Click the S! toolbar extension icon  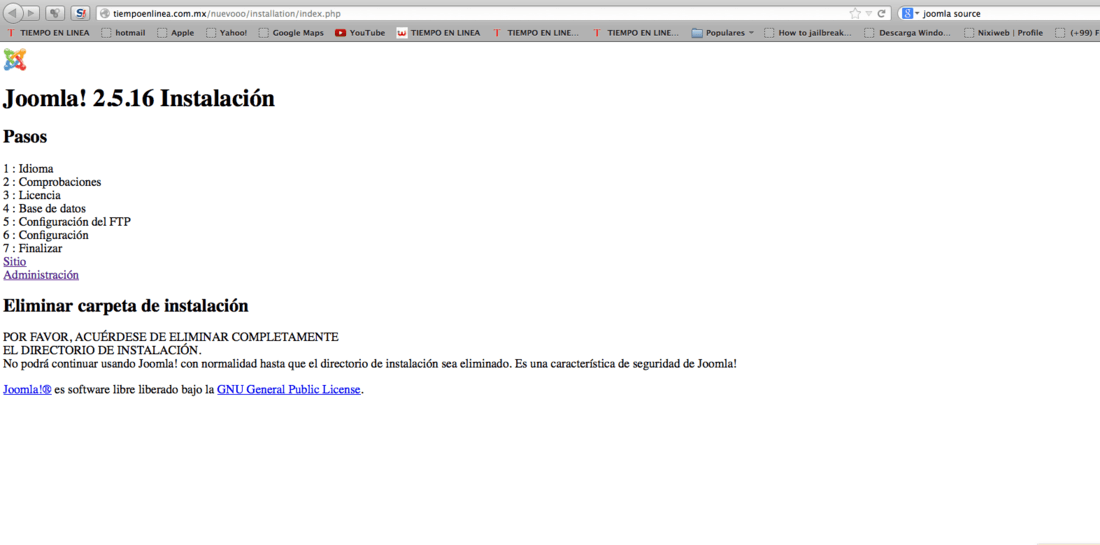coord(80,13)
